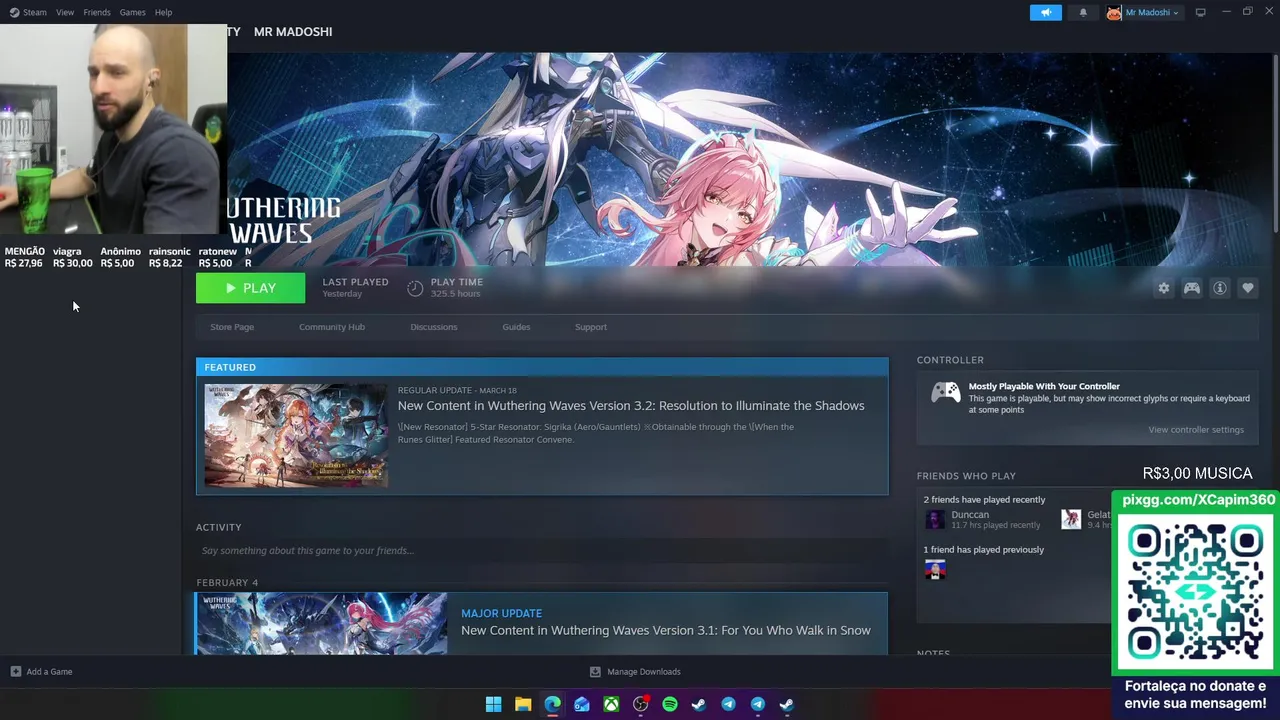This screenshot has width=1280, height=720.
Task: Click the controller compatibility gamepad icon
Action: pyautogui.click(x=946, y=392)
